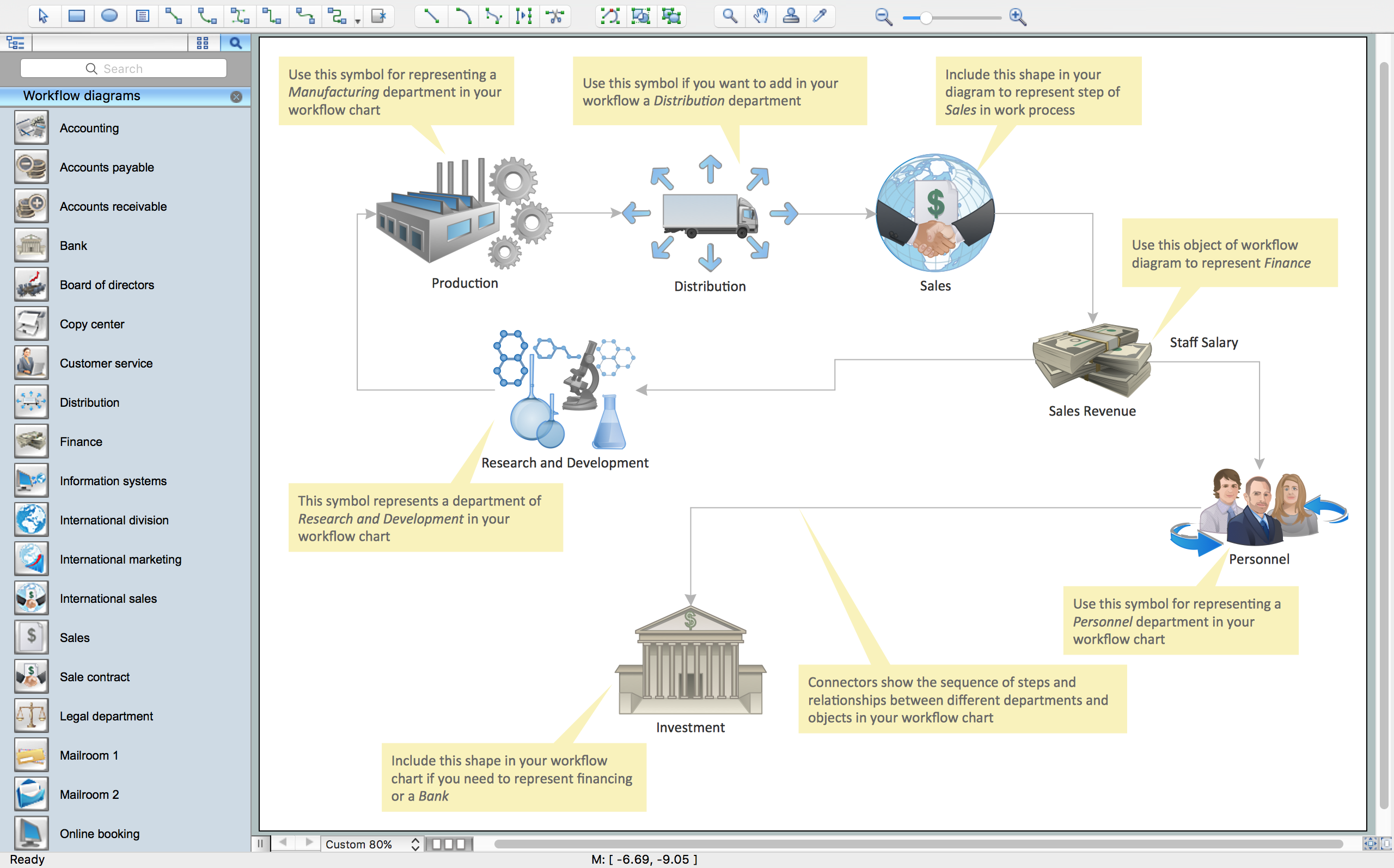Viewport: 1394px width, 868px height.
Task: Click the stepper arrow to increase zoom
Action: [418, 839]
